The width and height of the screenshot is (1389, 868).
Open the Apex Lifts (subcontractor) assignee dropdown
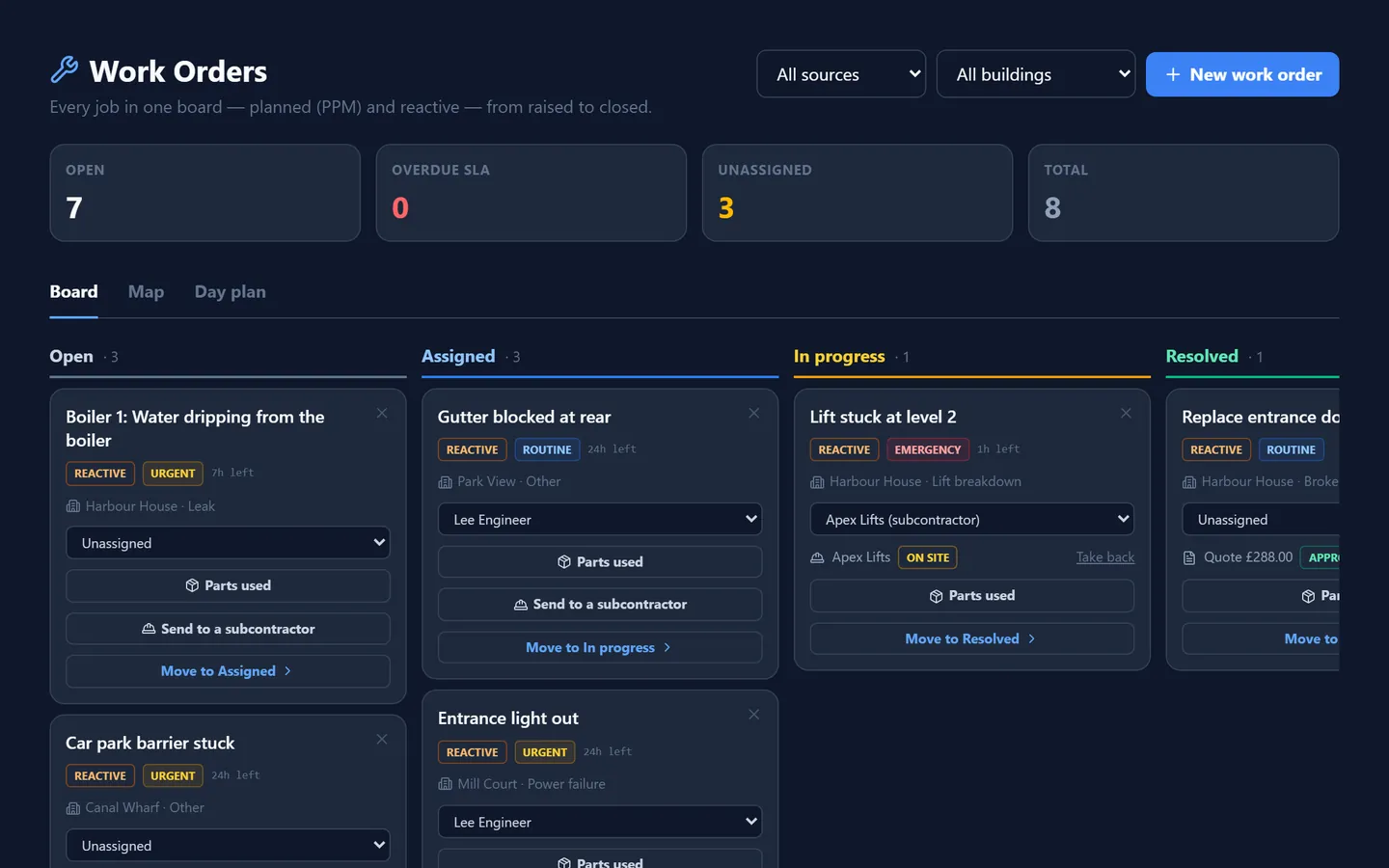[x=972, y=519]
